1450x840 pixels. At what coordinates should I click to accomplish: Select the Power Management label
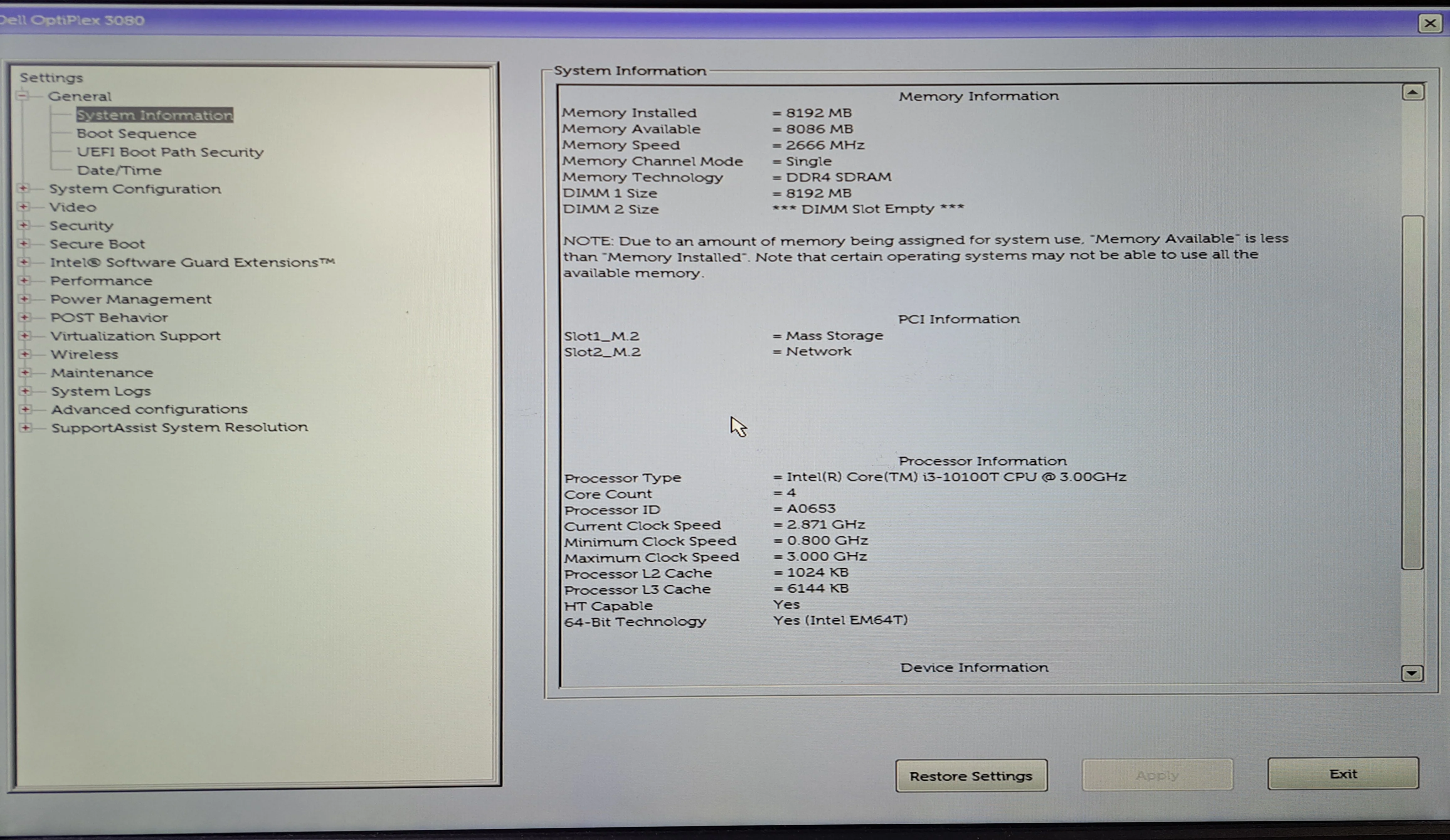(x=131, y=299)
